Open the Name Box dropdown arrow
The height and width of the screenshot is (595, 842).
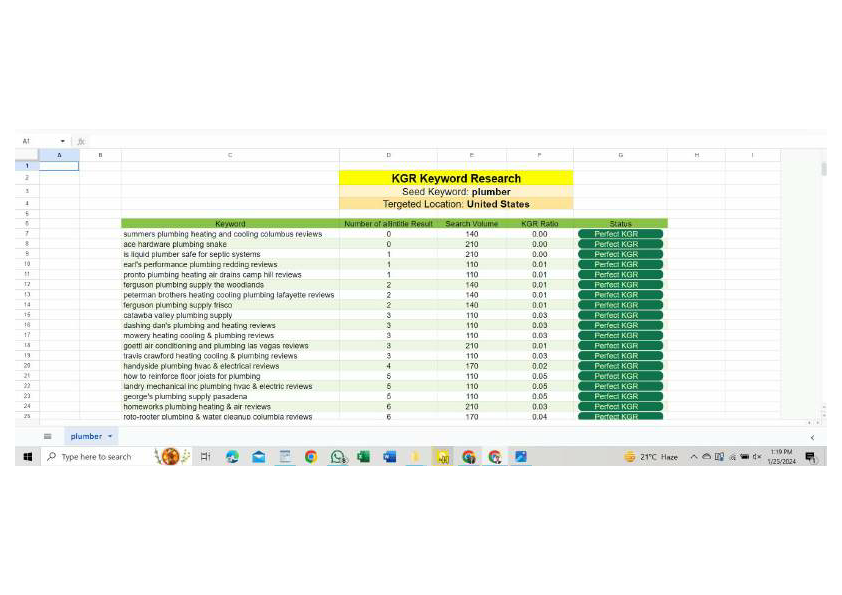pos(62,141)
